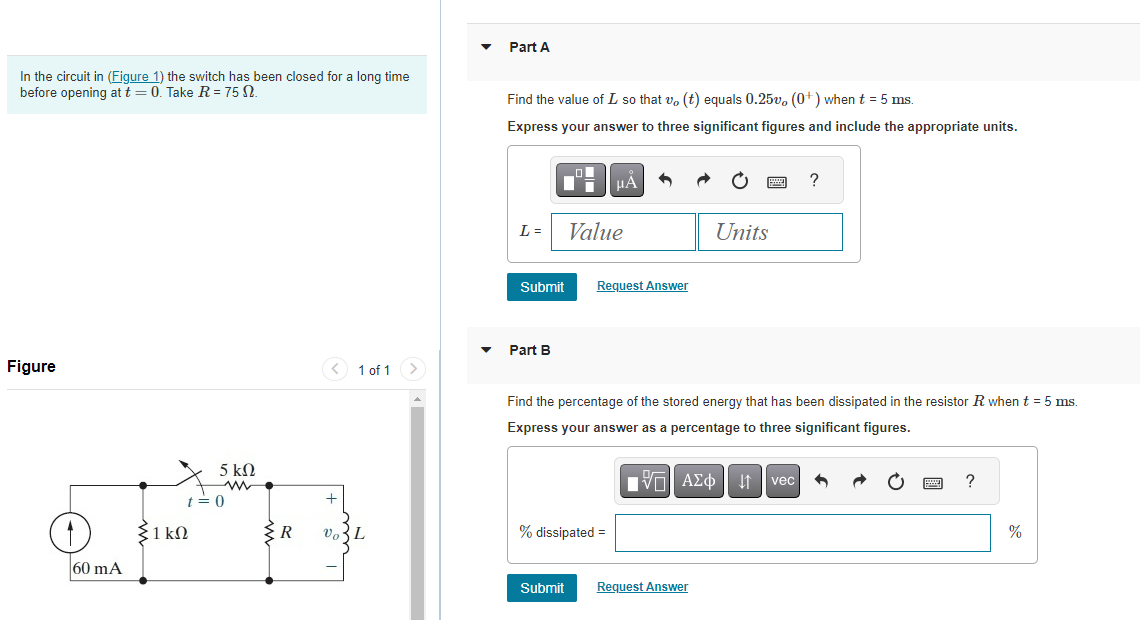Click the Value input field in Part A

point(622,231)
